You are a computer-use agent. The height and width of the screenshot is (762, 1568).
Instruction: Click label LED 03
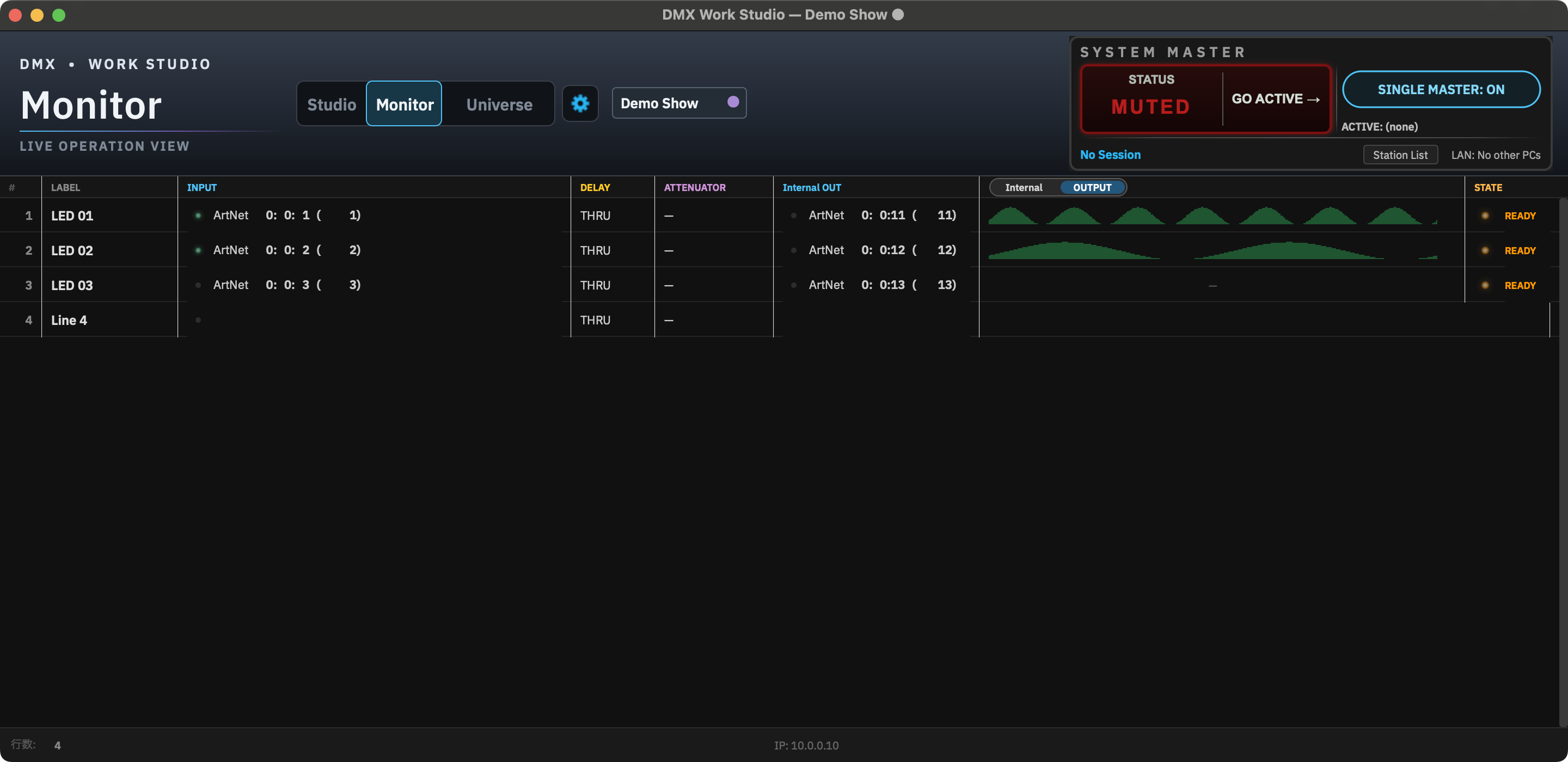(72, 285)
